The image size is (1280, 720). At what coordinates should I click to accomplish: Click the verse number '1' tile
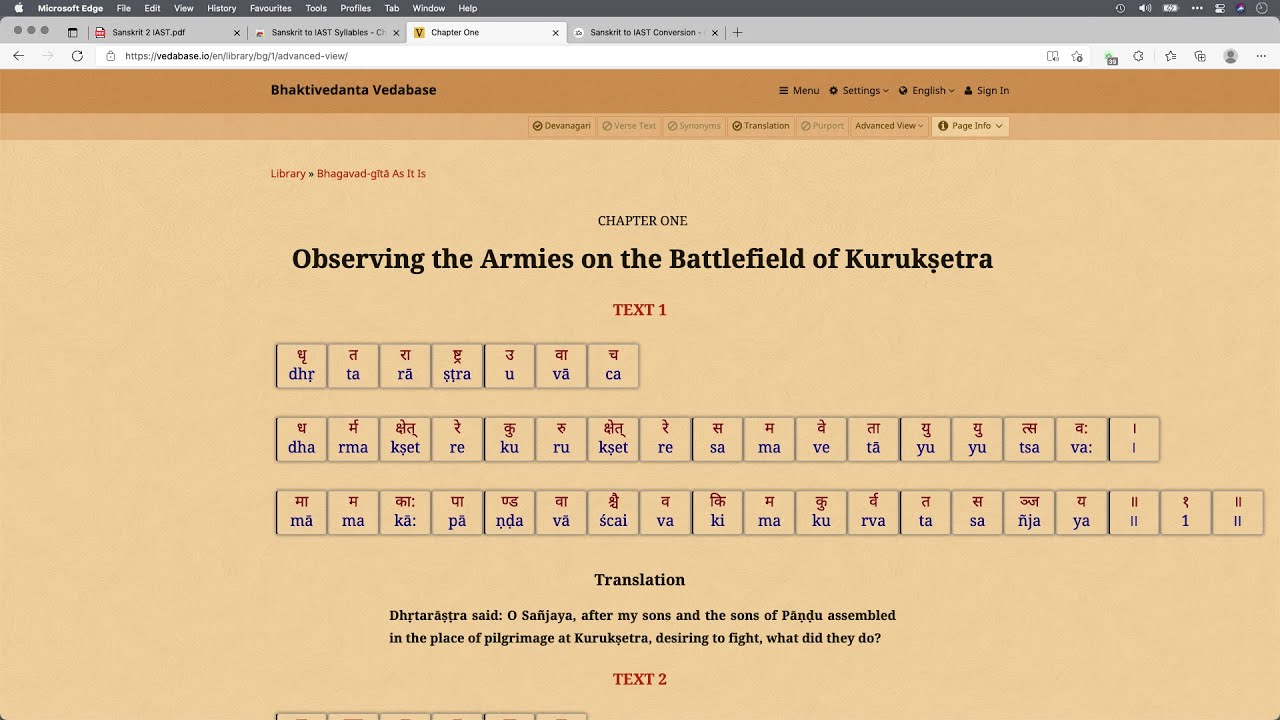coord(1186,512)
